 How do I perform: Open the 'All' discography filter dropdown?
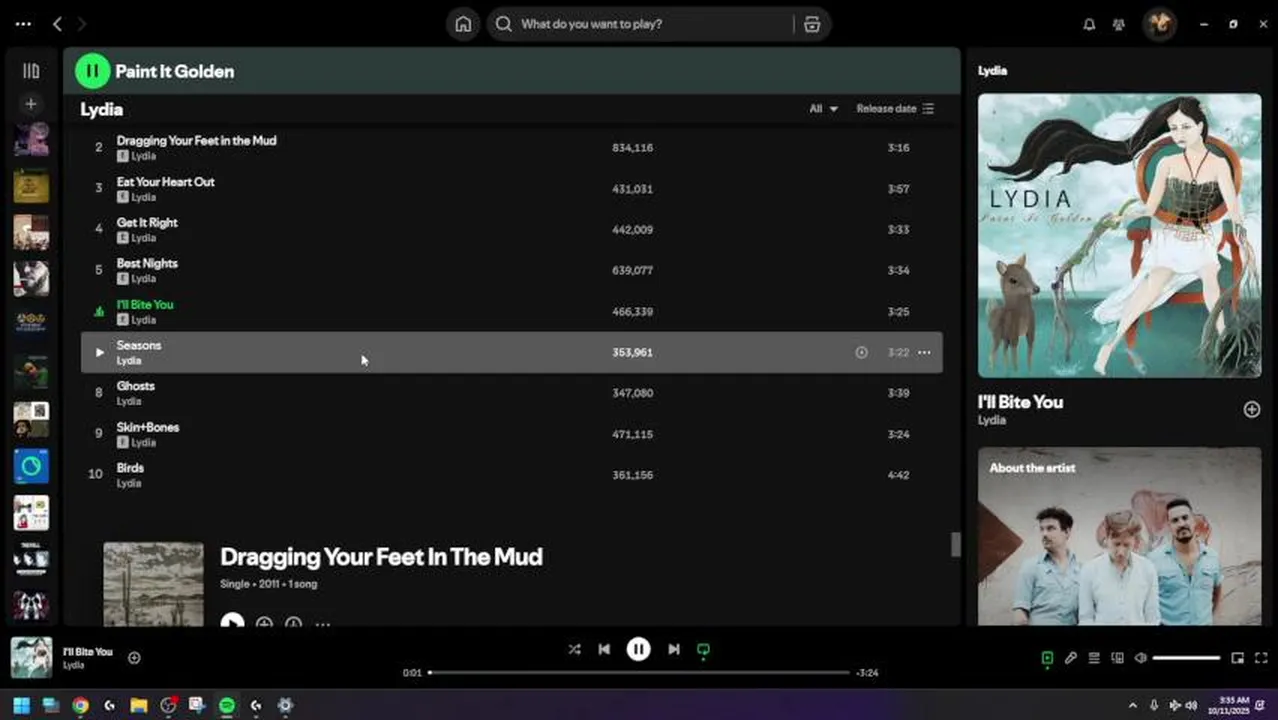[823, 108]
